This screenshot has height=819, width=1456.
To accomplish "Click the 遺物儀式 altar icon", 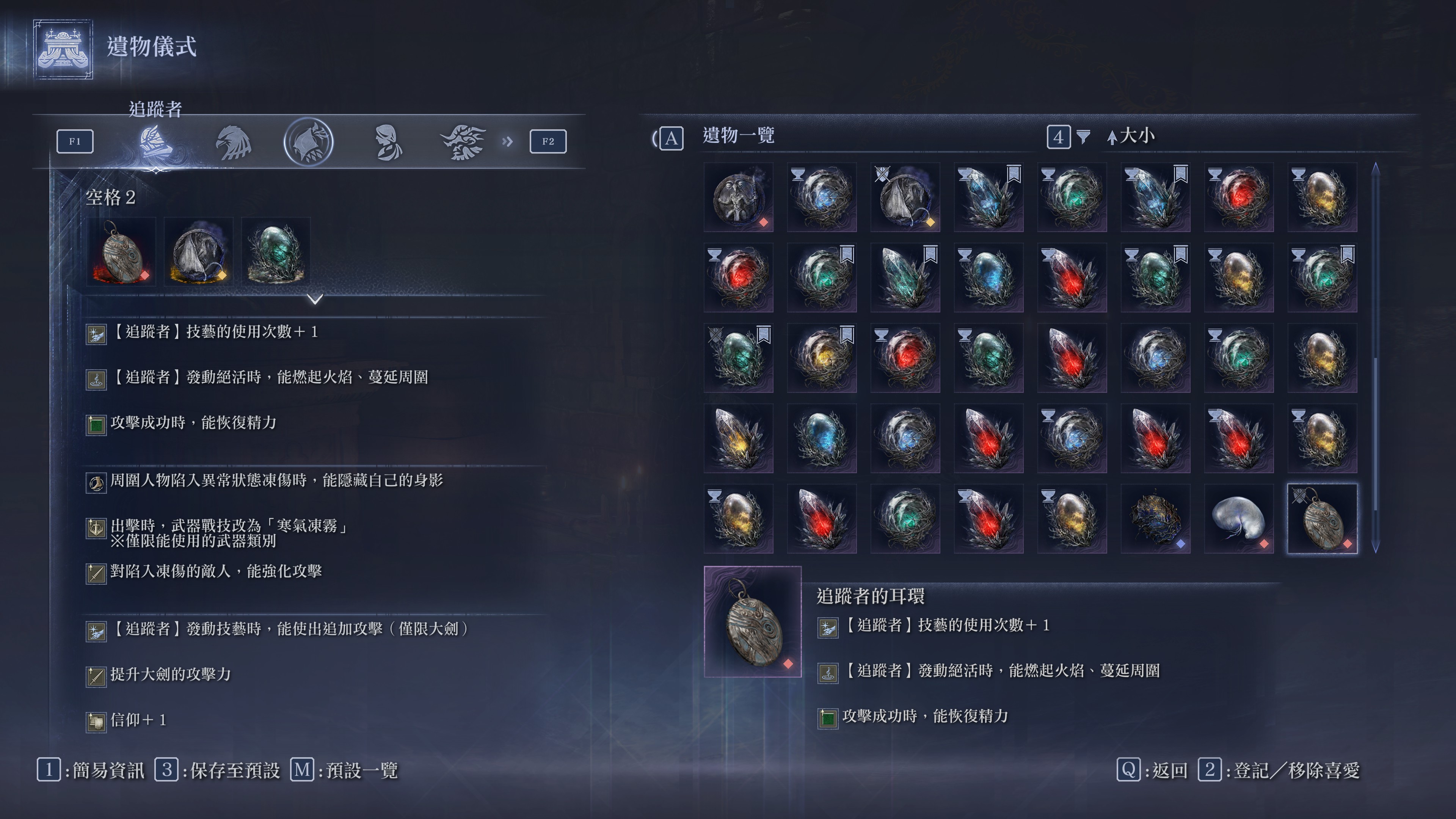I will point(63,49).
